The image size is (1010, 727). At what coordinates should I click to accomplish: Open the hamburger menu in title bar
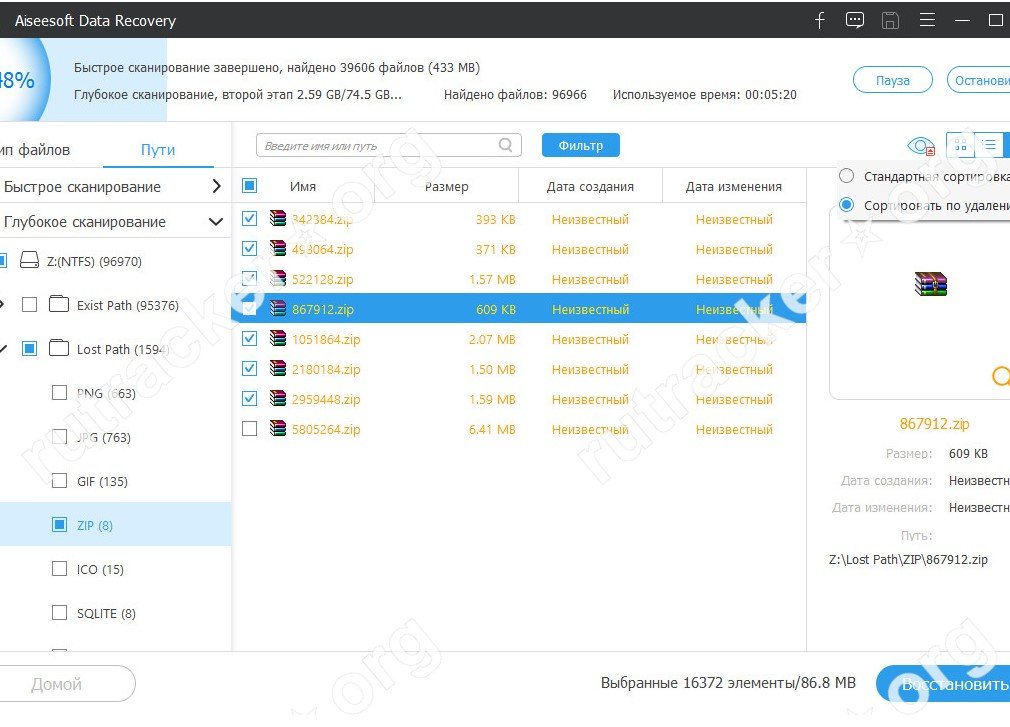[x=928, y=21]
